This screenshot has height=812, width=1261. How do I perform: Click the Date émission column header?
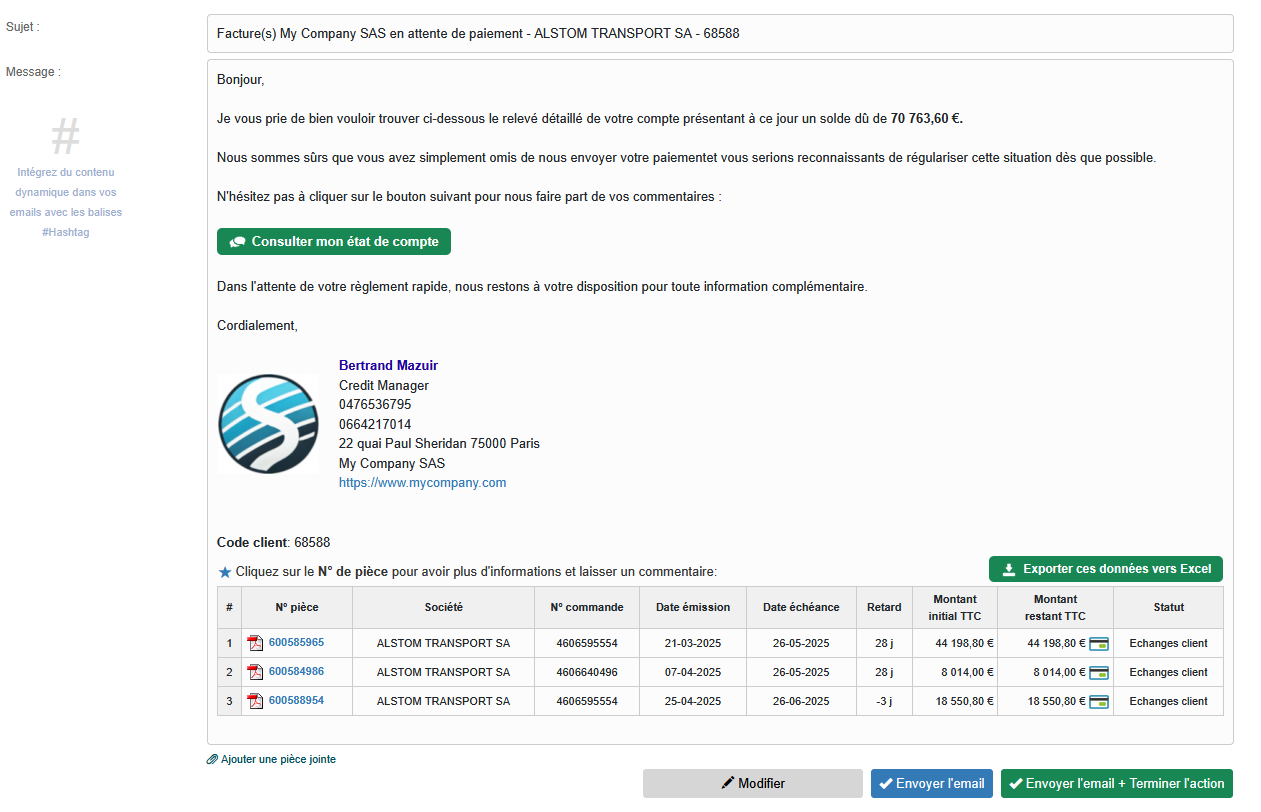(693, 607)
